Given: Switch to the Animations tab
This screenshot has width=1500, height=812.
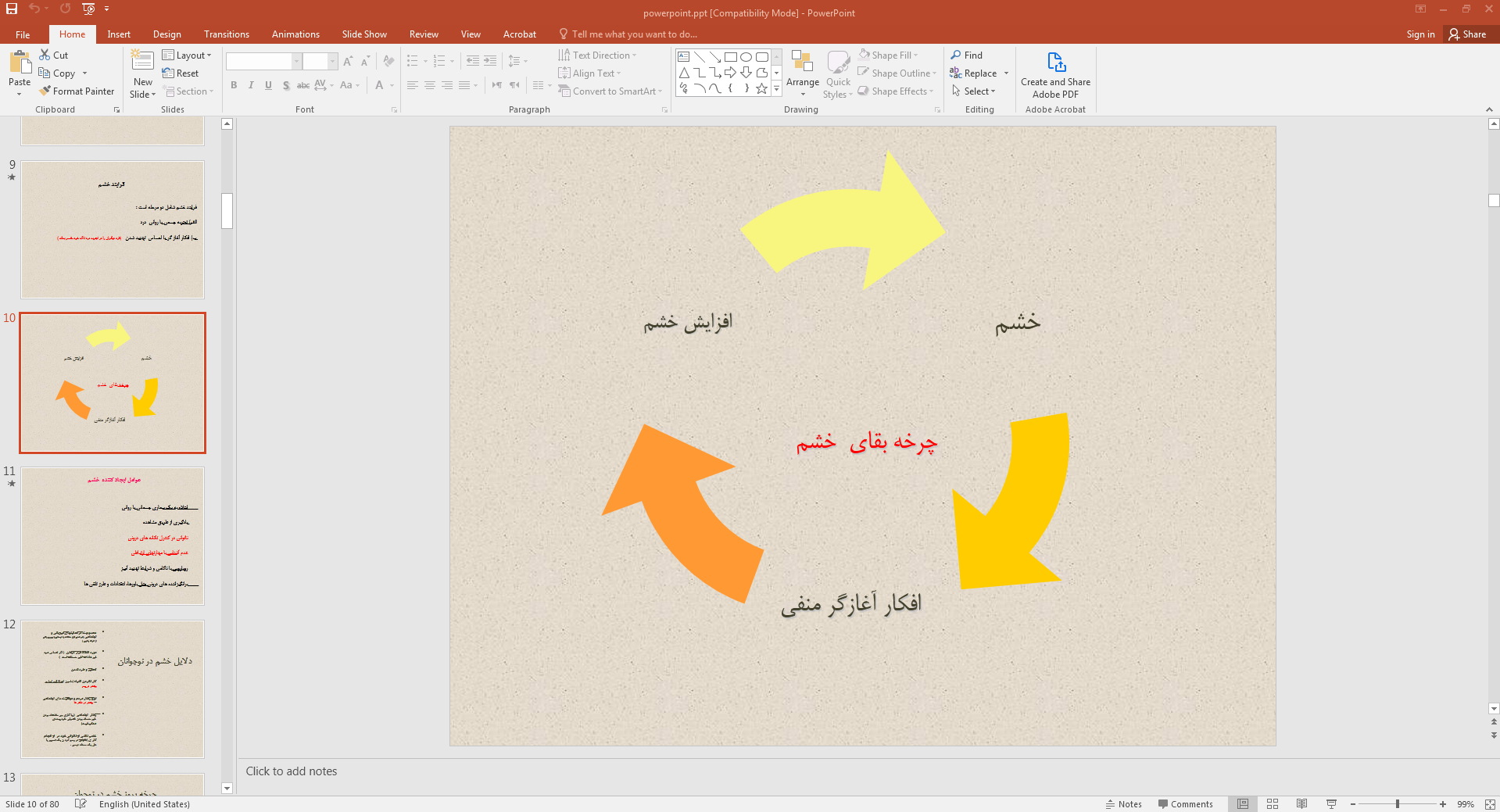Looking at the screenshot, I should coord(295,34).
